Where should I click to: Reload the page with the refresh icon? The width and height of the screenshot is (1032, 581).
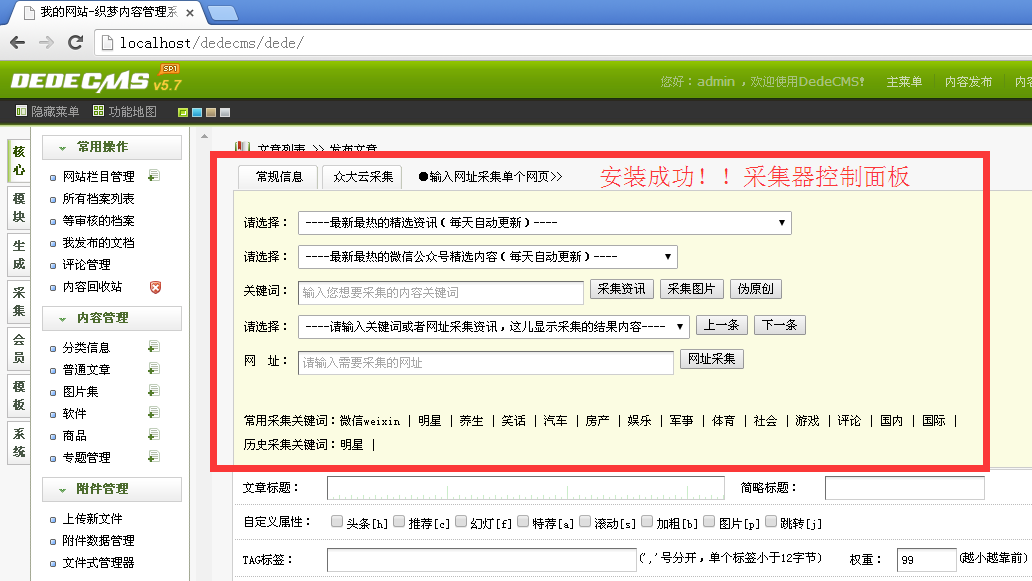click(76, 43)
